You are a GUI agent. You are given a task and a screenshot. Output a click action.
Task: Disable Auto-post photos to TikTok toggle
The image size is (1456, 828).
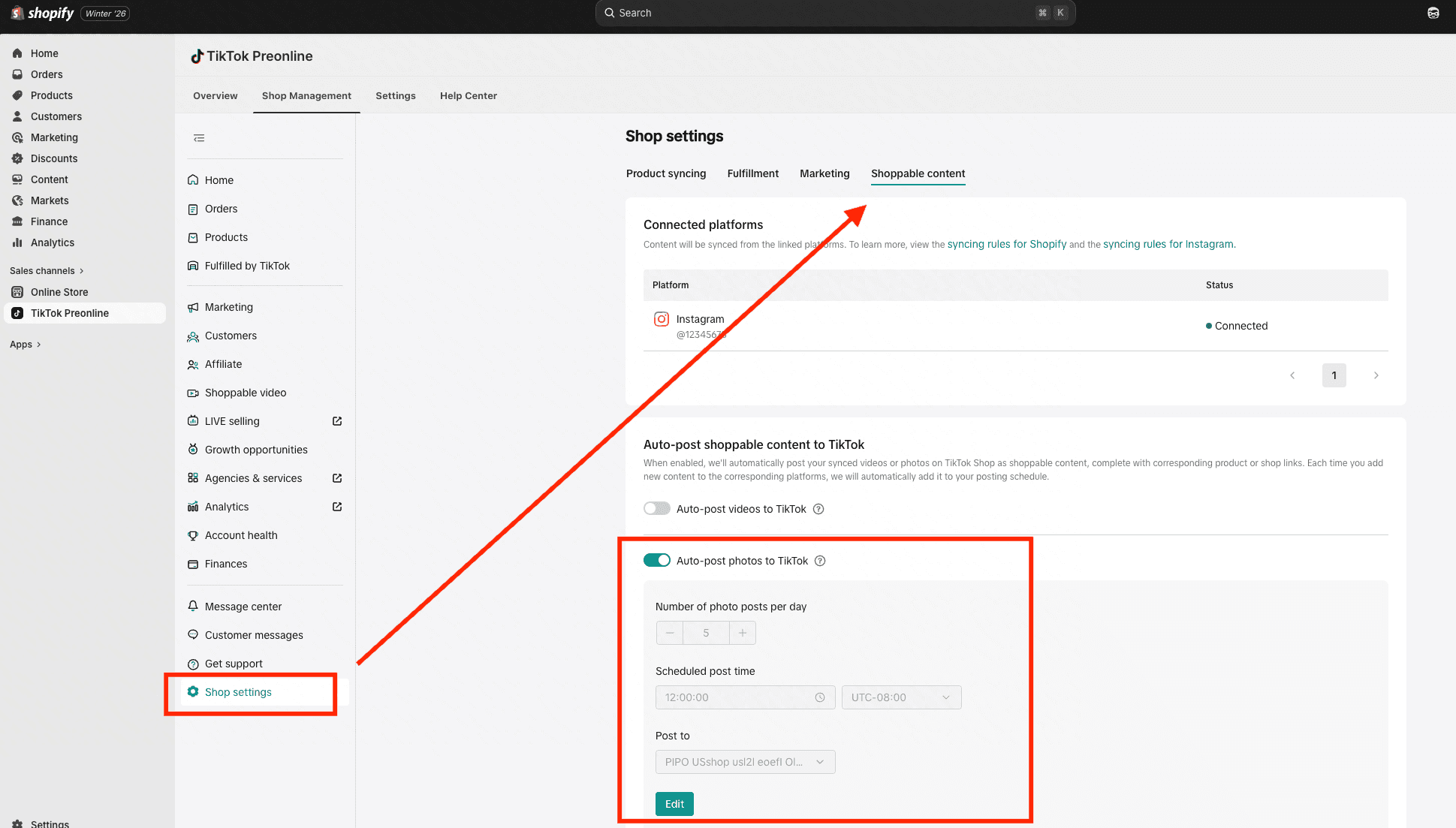click(x=657, y=561)
